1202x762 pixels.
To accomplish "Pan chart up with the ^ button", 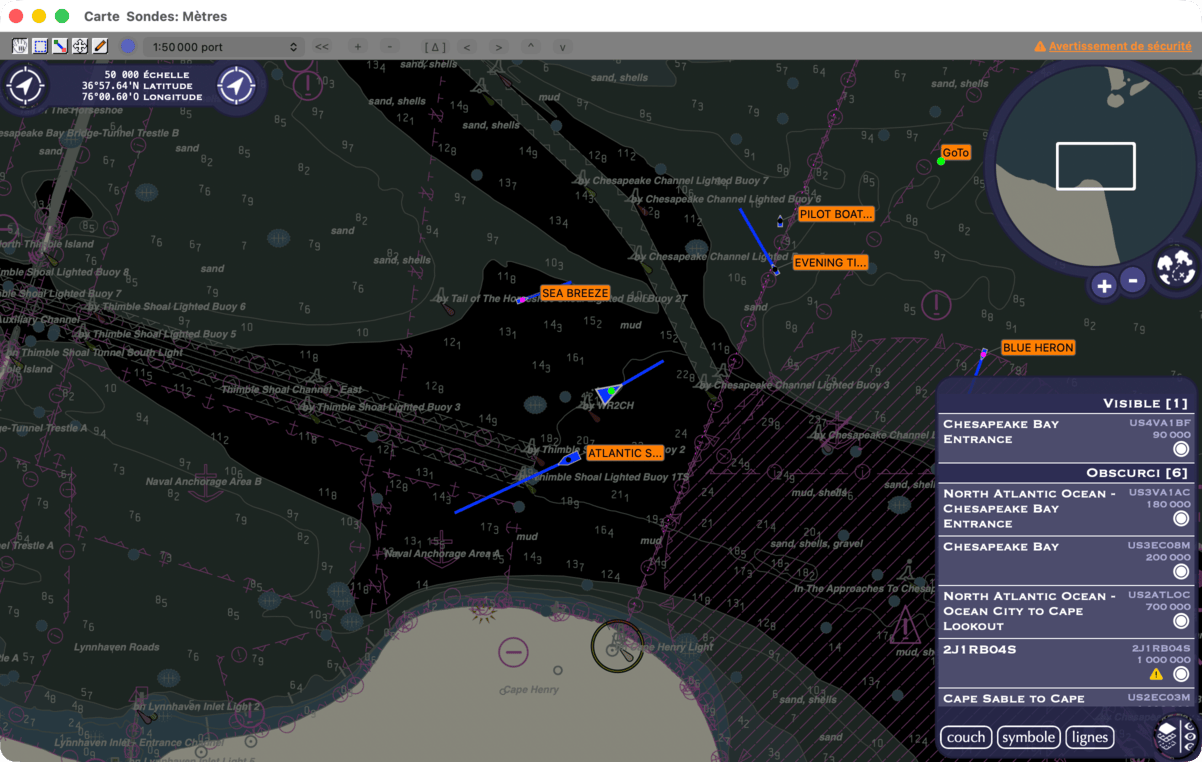I will click(x=531, y=47).
